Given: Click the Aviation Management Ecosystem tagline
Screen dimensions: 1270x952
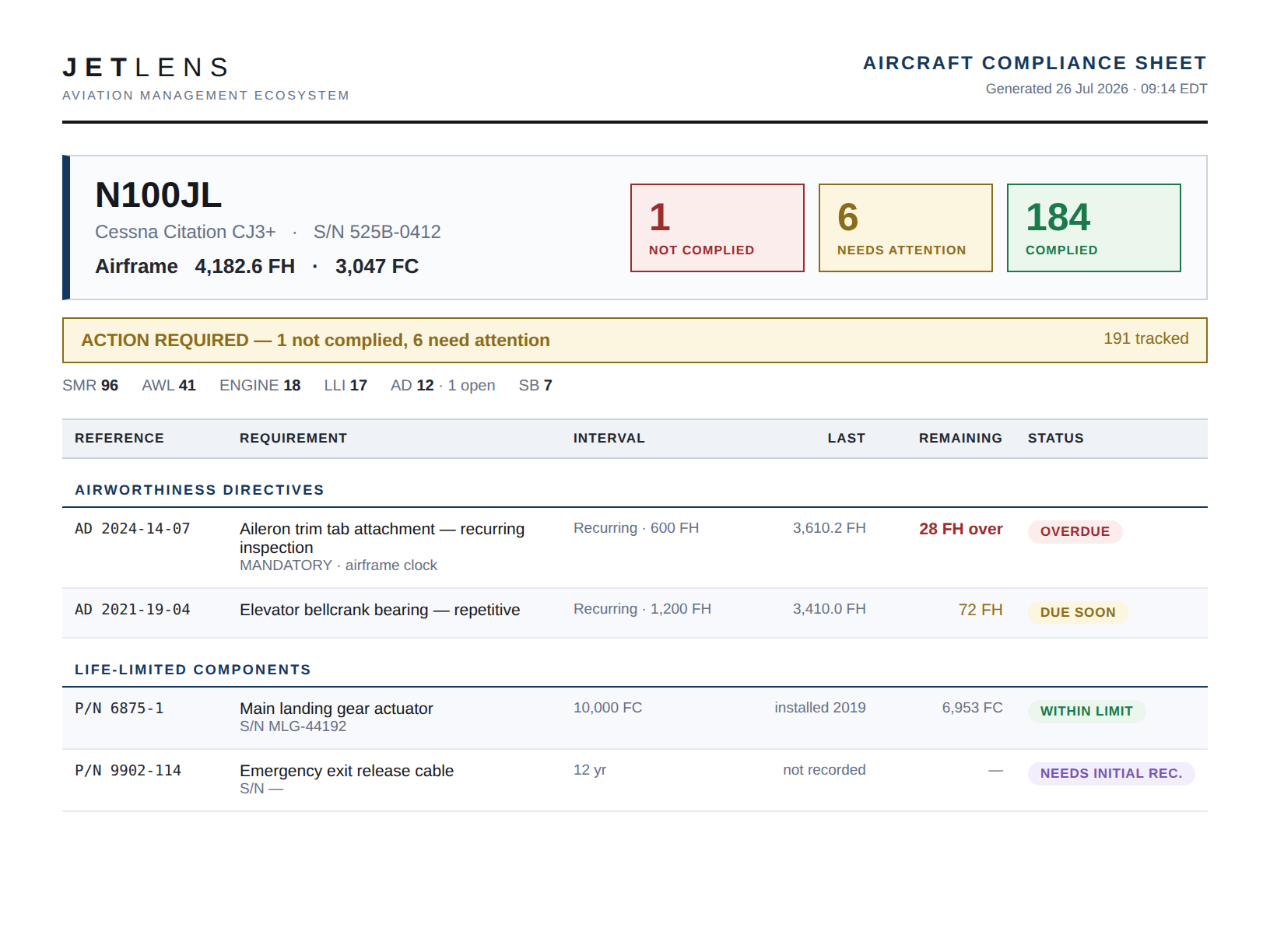Looking at the screenshot, I should 206,95.
